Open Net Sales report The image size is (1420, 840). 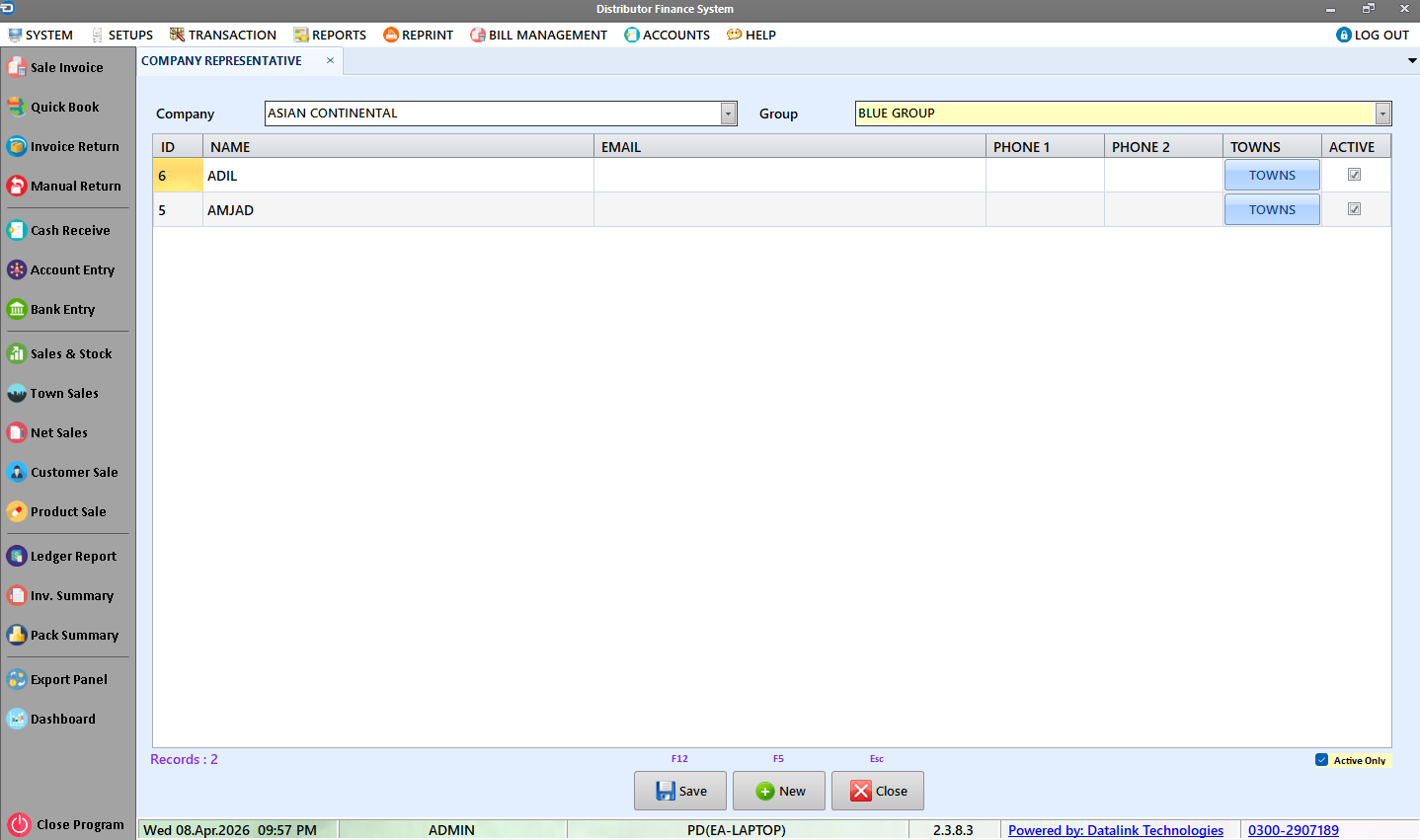coord(47,432)
